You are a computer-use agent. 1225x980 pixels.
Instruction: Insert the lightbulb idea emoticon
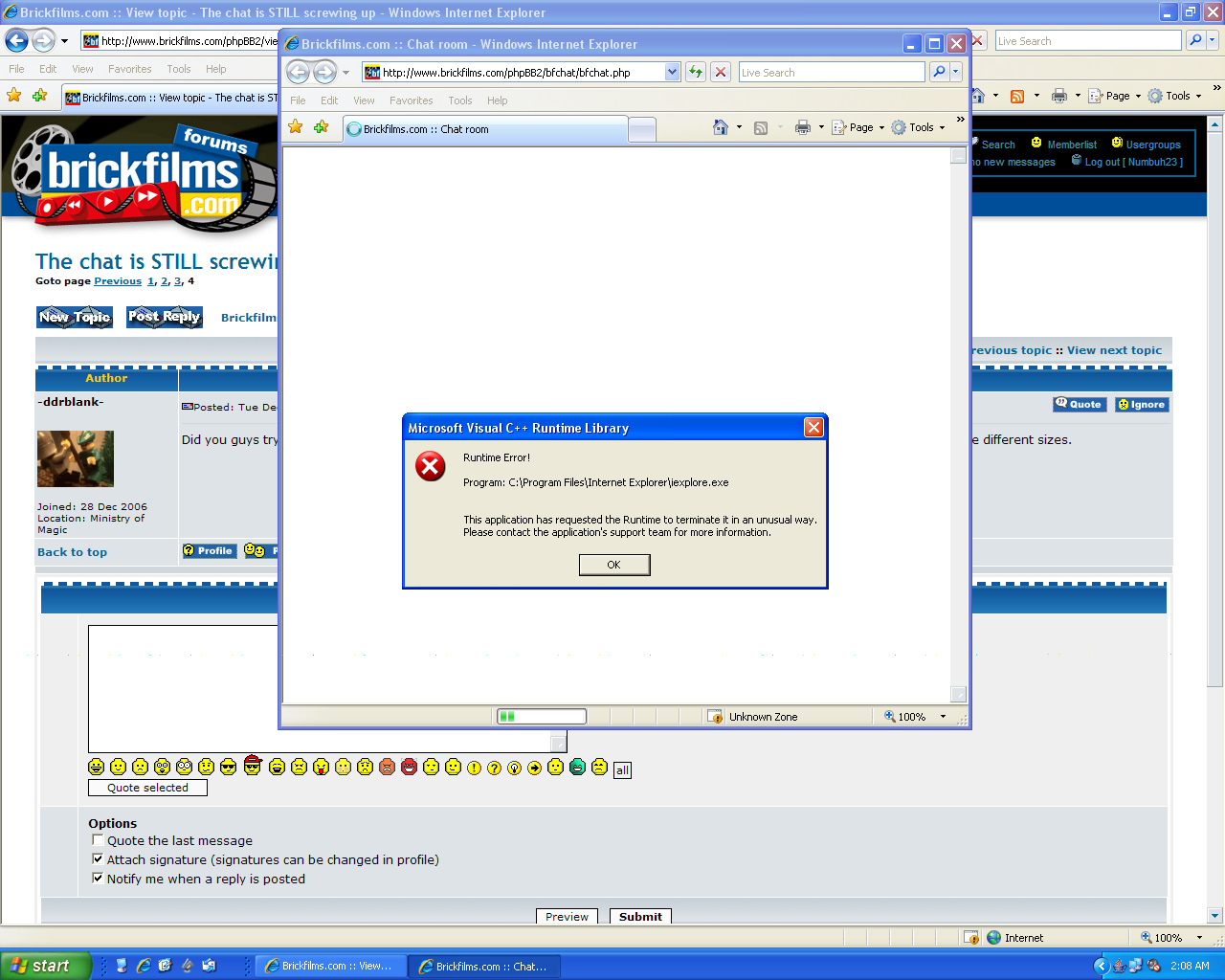pos(514,768)
